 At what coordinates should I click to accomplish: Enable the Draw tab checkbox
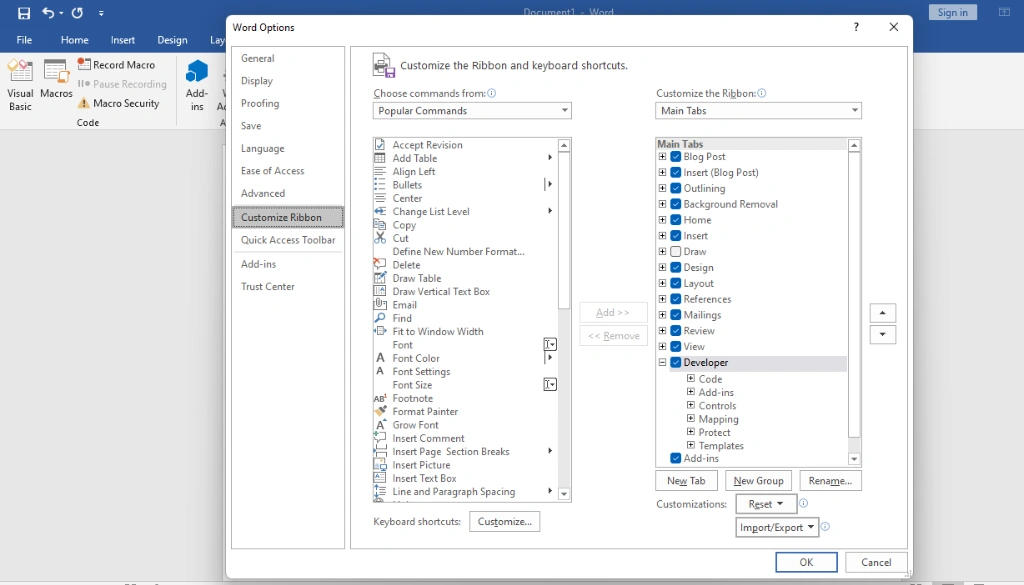tap(676, 251)
